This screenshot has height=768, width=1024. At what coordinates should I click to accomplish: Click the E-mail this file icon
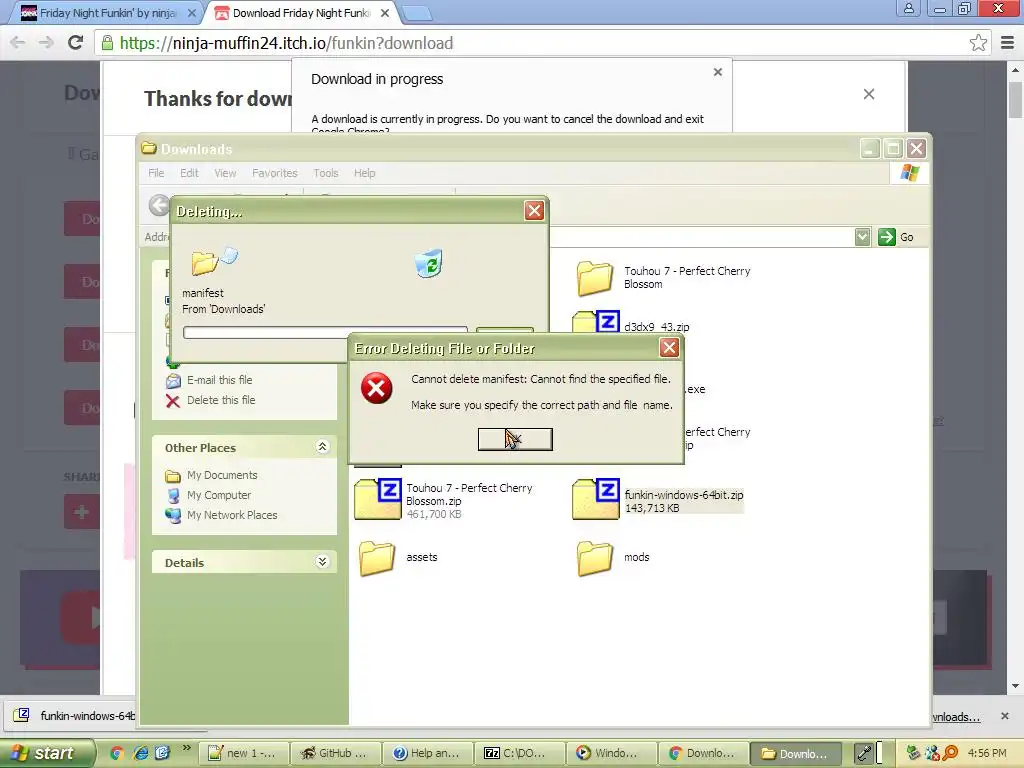[173, 381]
